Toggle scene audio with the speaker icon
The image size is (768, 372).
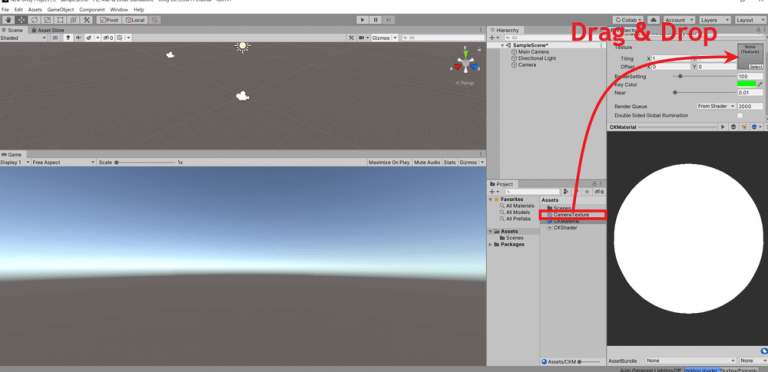coord(78,38)
